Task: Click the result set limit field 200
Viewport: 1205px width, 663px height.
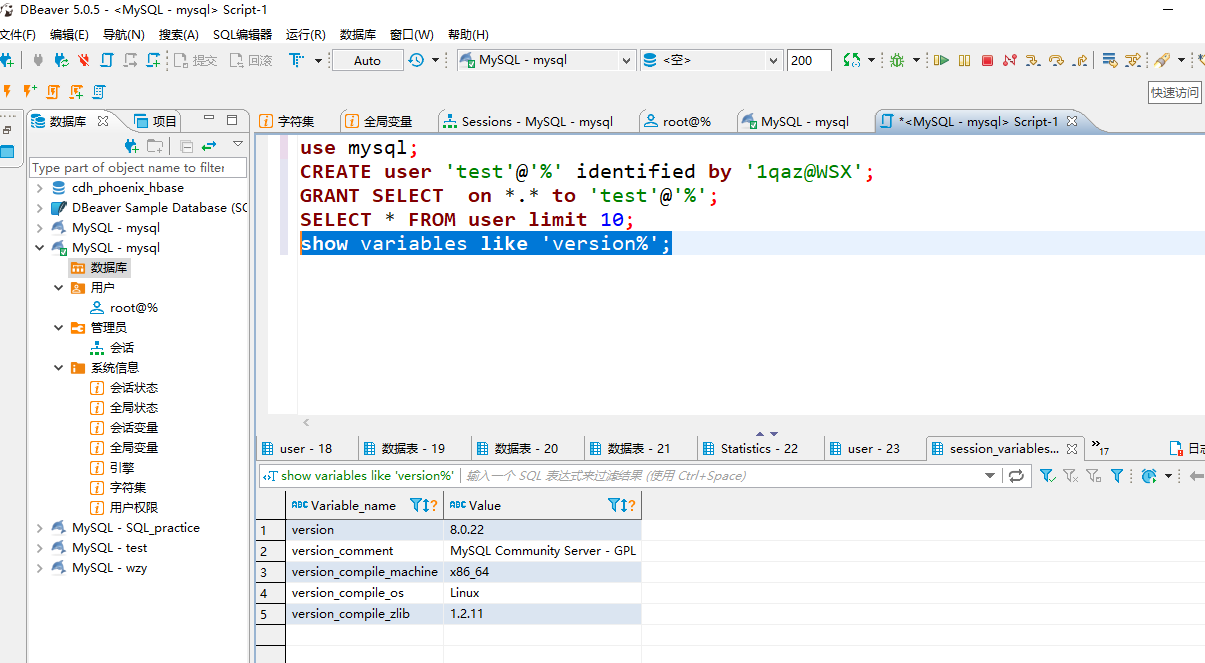Action: (809, 60)
